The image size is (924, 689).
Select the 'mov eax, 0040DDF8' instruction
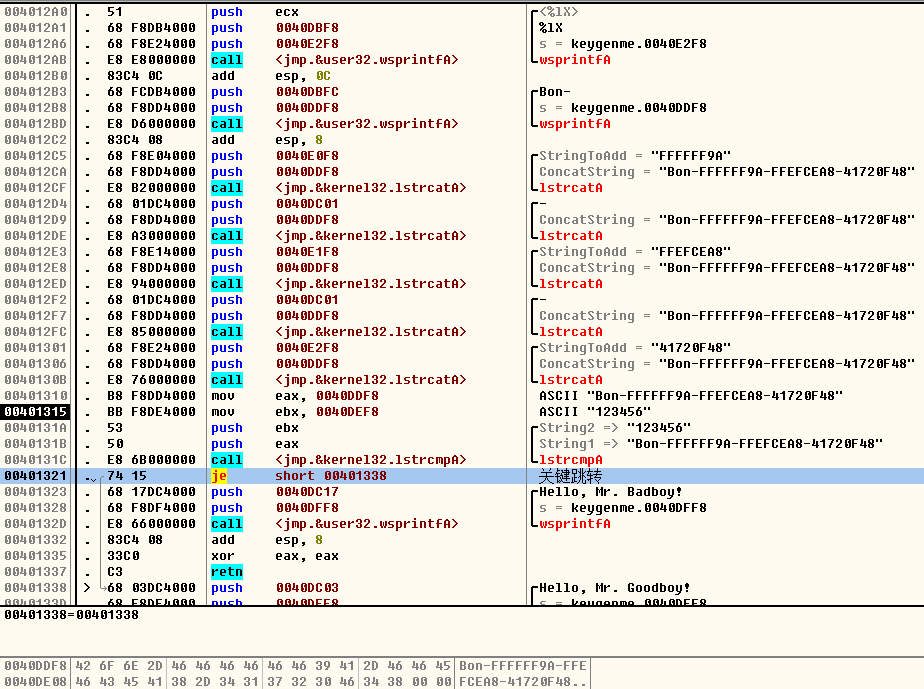click(295, 395)
